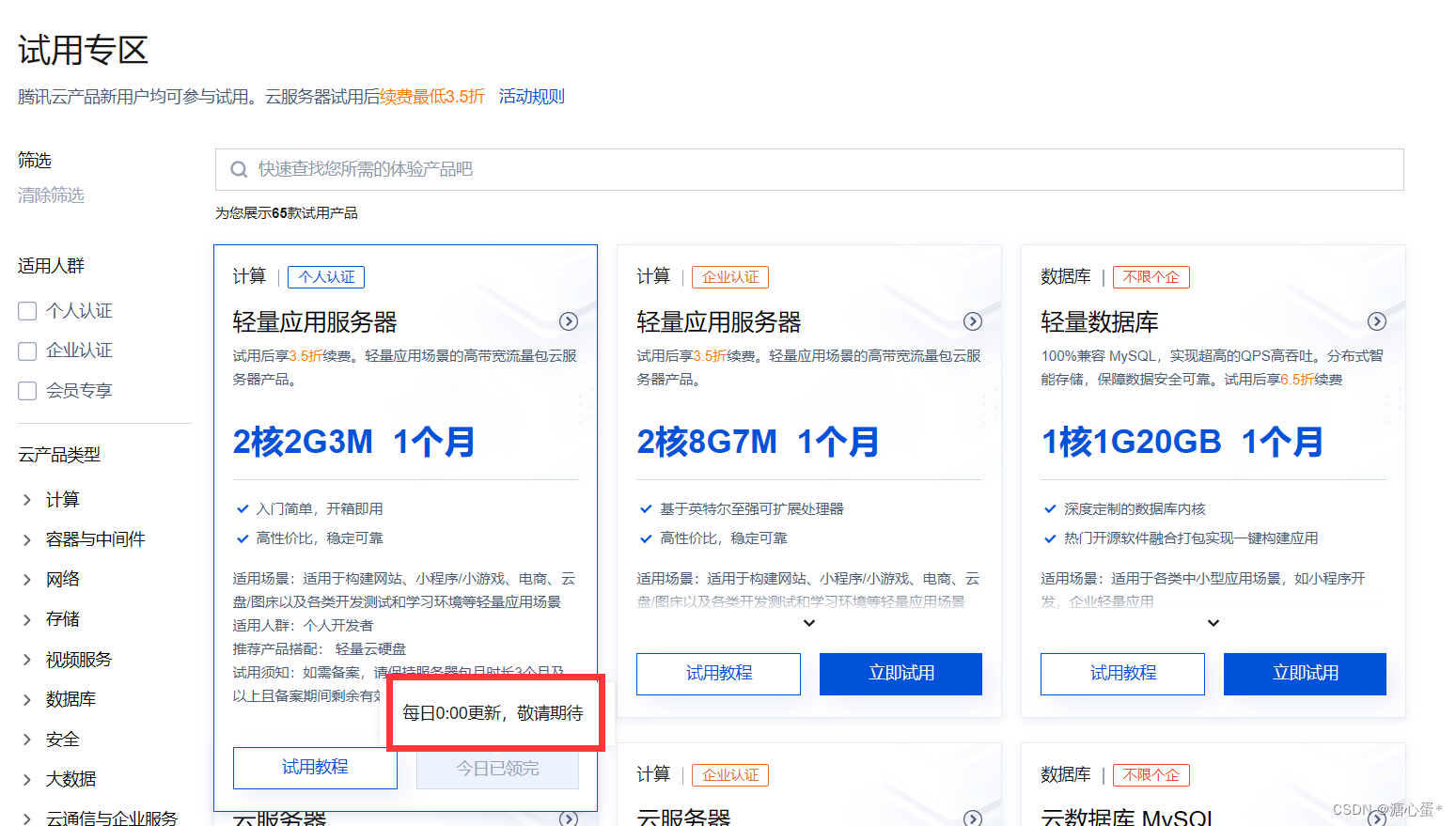Click 立即试用 on the 轻量数据库 card
The width and height of the screenshot is (1456, 826).
click(1305, 674)
